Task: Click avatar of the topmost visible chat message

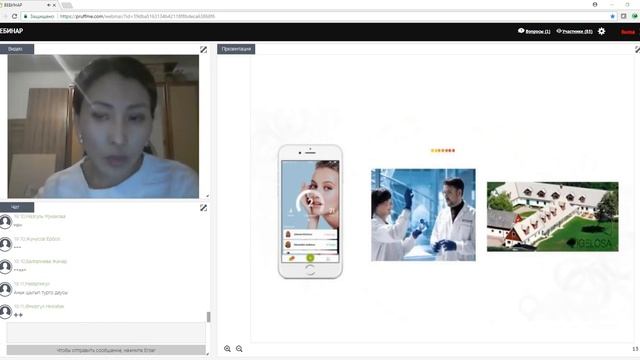Action: point(5,222)
